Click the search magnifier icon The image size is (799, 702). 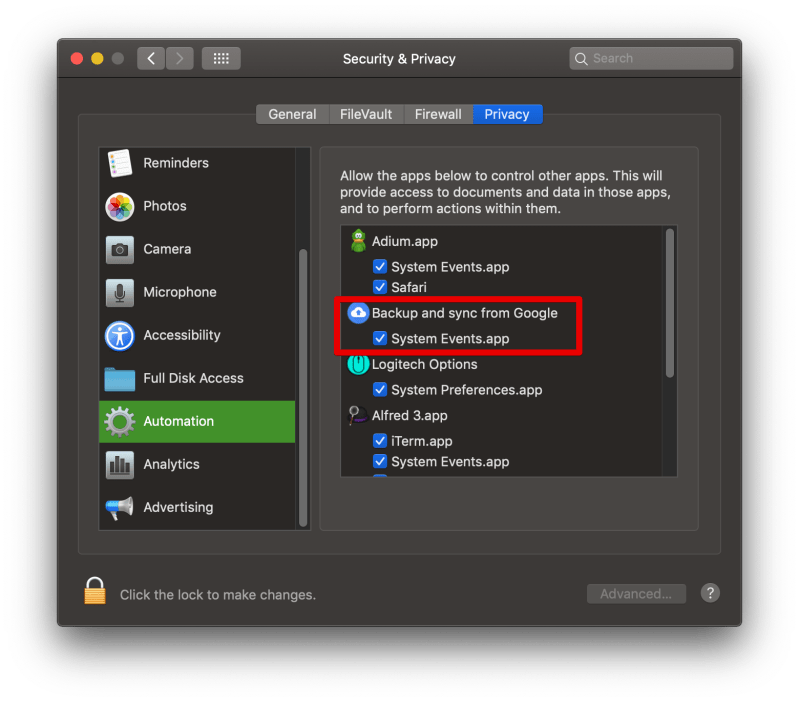point(581,59)
